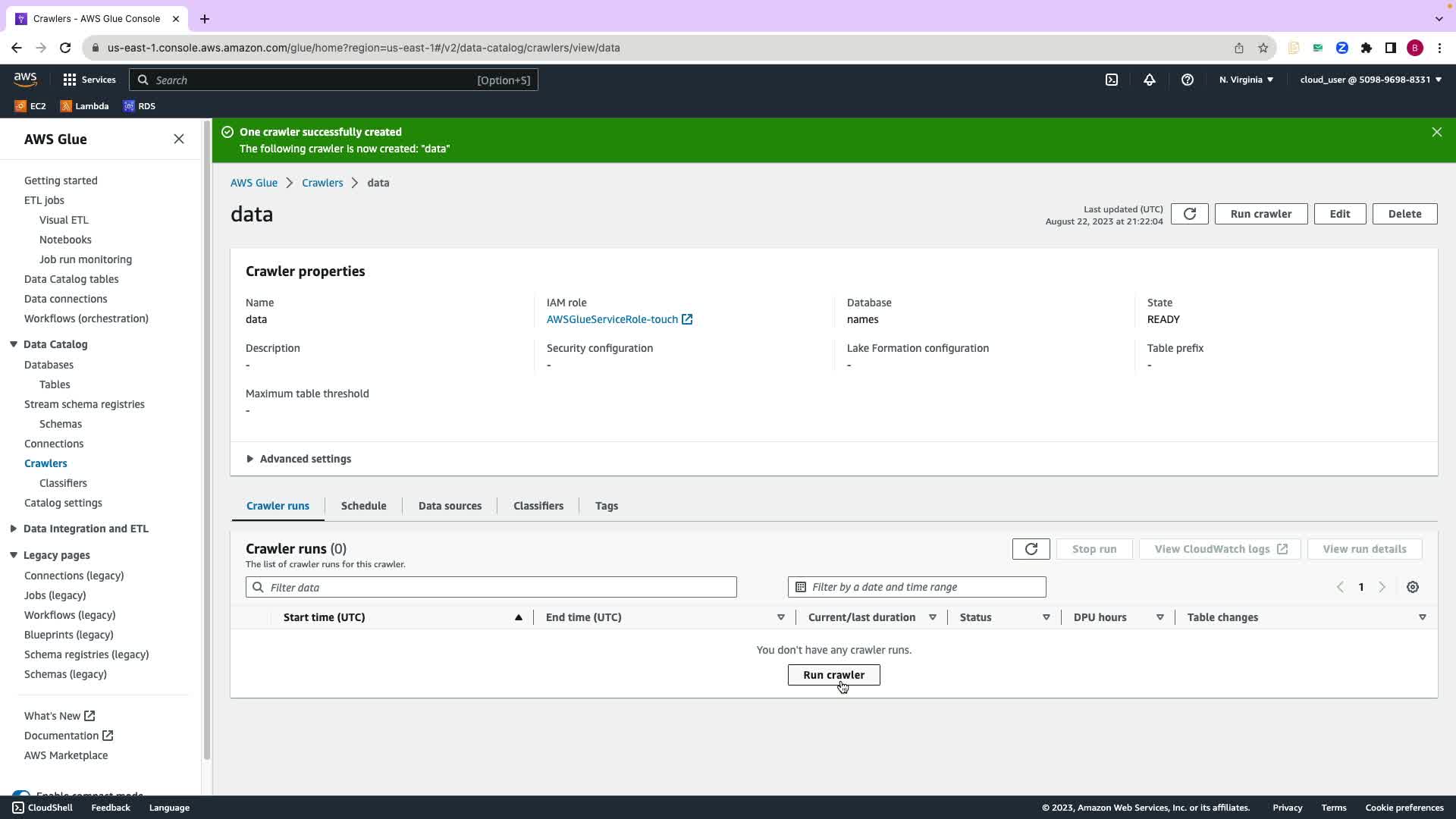
Task: Open CloudShell terminal icon in top bar
Action: (x=1111, y=80)
